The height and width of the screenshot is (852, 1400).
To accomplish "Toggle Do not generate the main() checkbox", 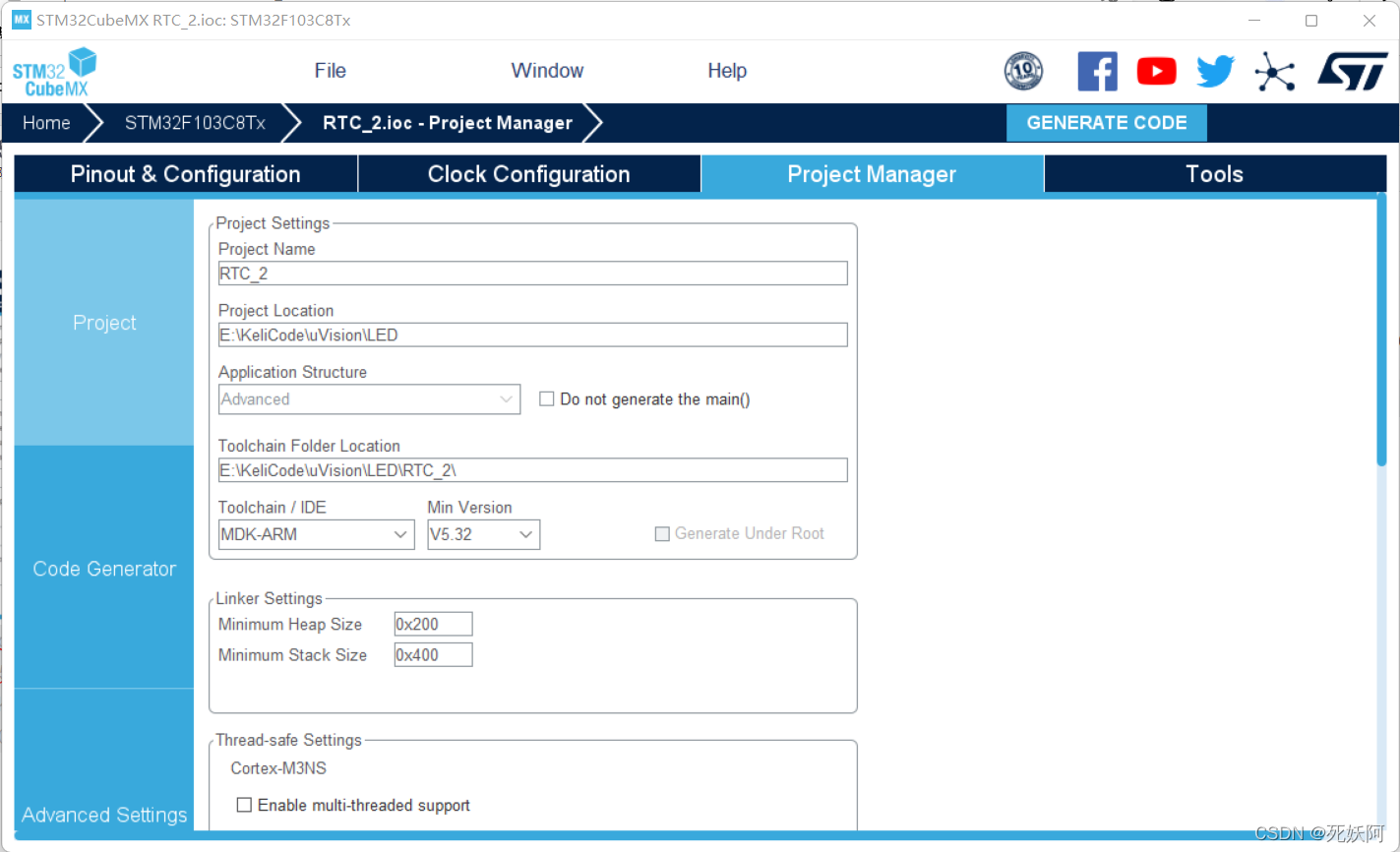I will [x=547, y=399].
